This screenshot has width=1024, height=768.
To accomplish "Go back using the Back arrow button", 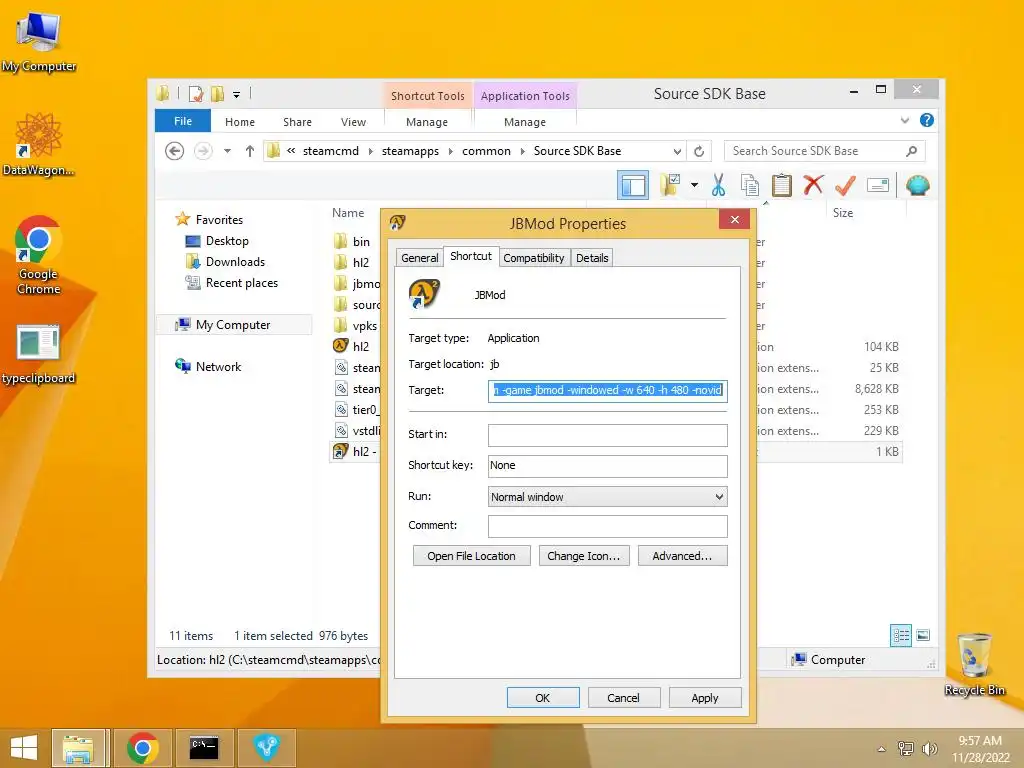I will (174, 151).
